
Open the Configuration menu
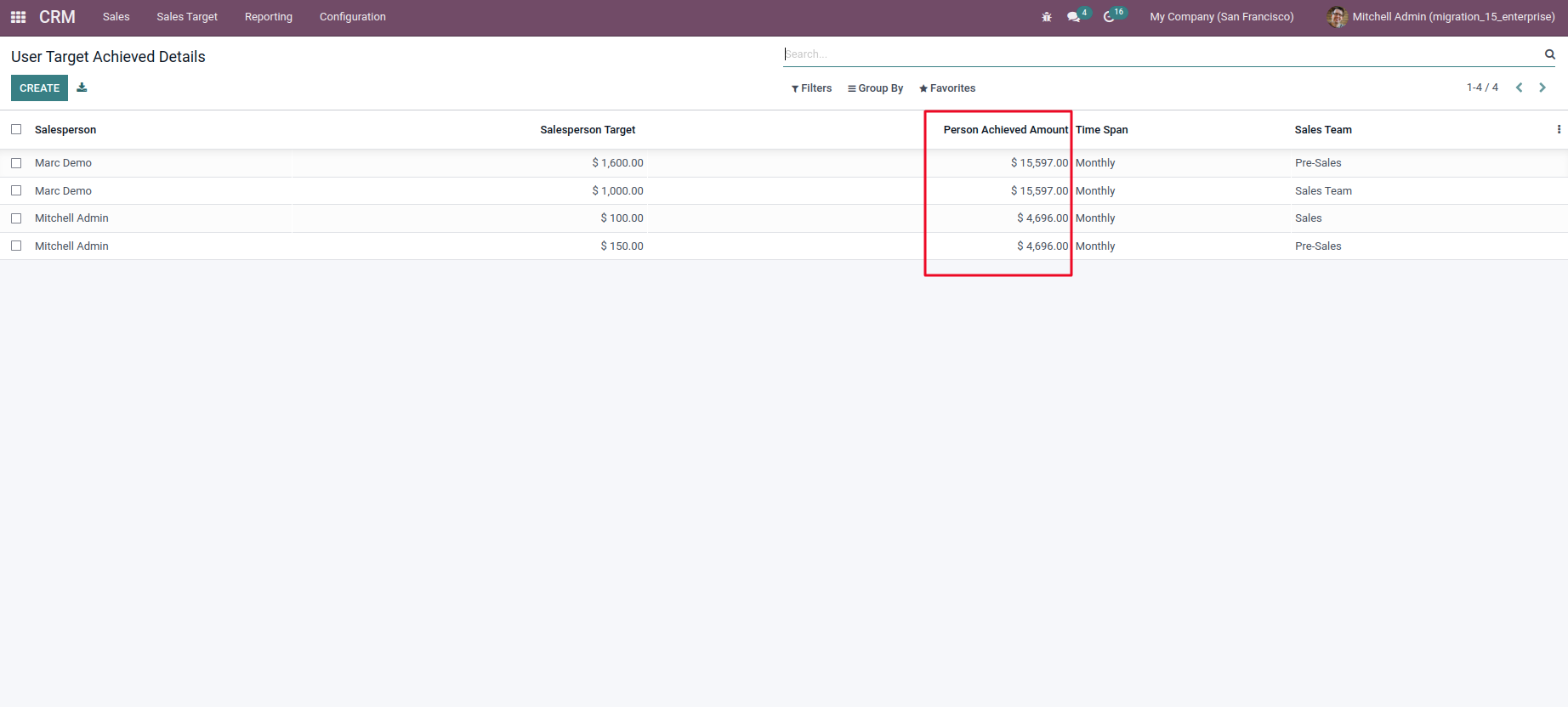coord(353,17)
